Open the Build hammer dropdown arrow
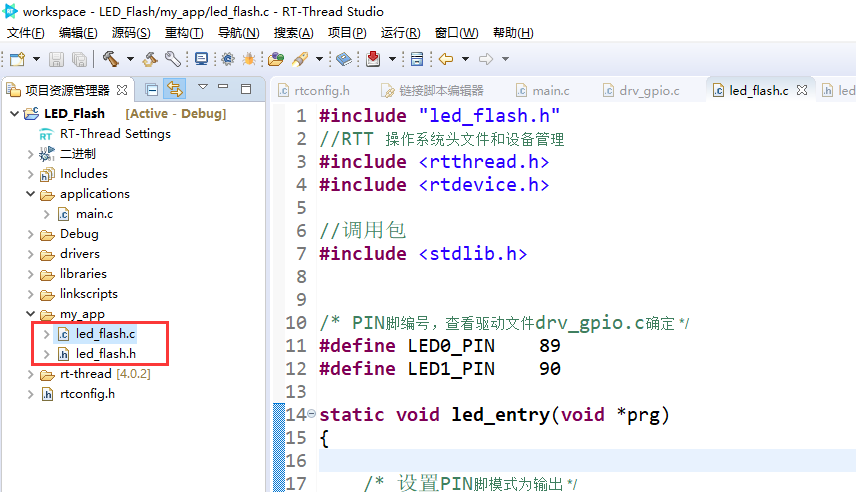Viewport: 856px width, 492px height. [130, 59]
